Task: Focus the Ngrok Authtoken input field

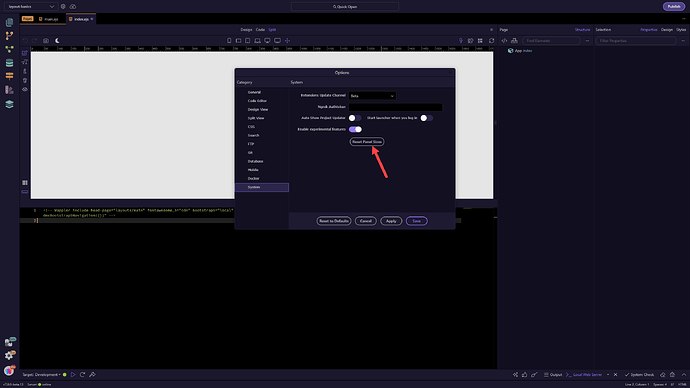Action: tap(395, 107)
